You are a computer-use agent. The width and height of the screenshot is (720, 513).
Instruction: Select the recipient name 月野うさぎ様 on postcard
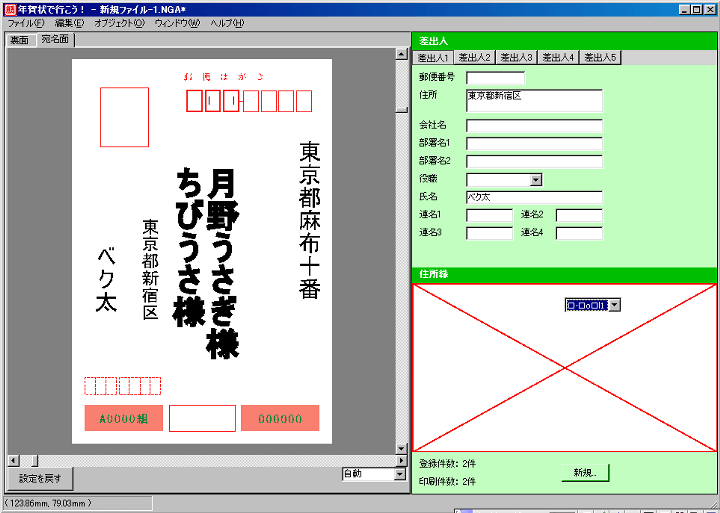(x=223, y=264)
